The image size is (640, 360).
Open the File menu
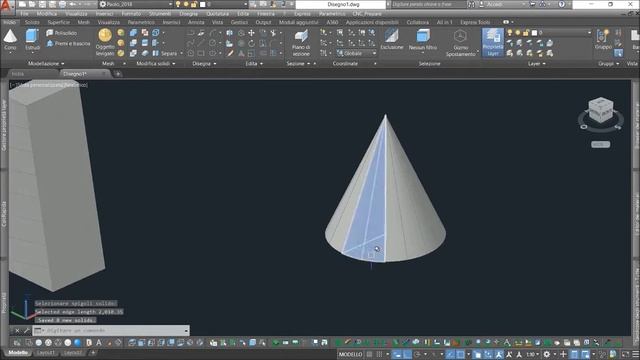pyautogui.click(x=24, y=13)
